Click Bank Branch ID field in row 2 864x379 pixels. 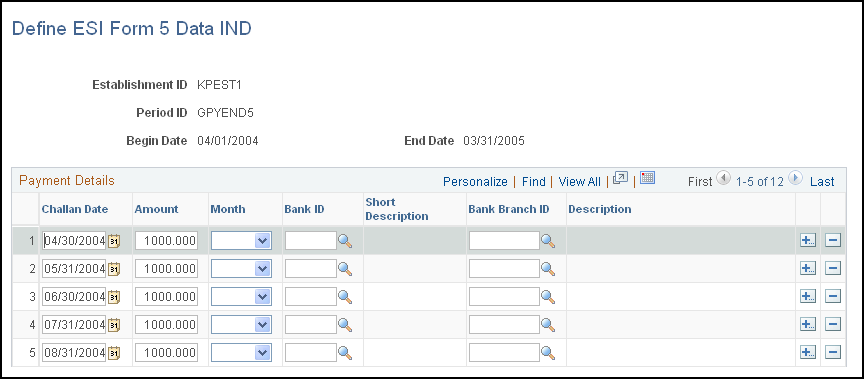[x=504, y=269]
